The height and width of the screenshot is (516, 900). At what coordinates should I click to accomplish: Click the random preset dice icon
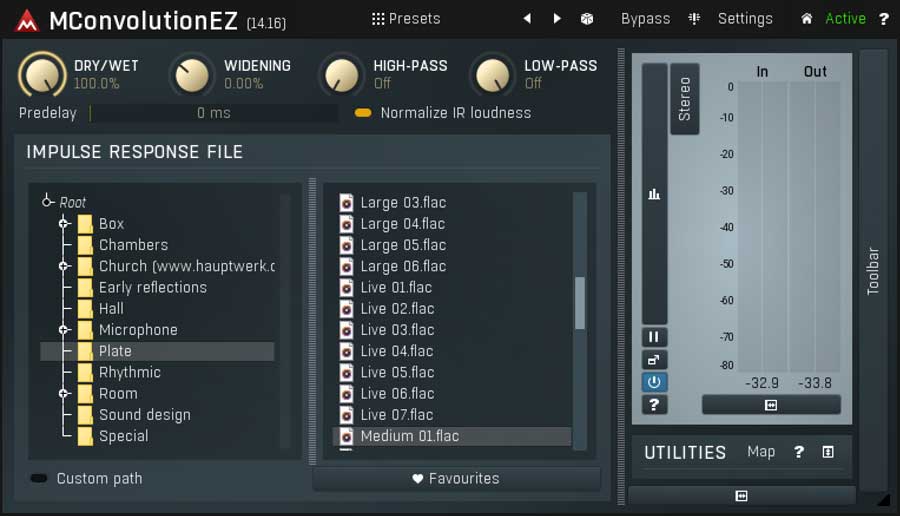click(587, 19)
